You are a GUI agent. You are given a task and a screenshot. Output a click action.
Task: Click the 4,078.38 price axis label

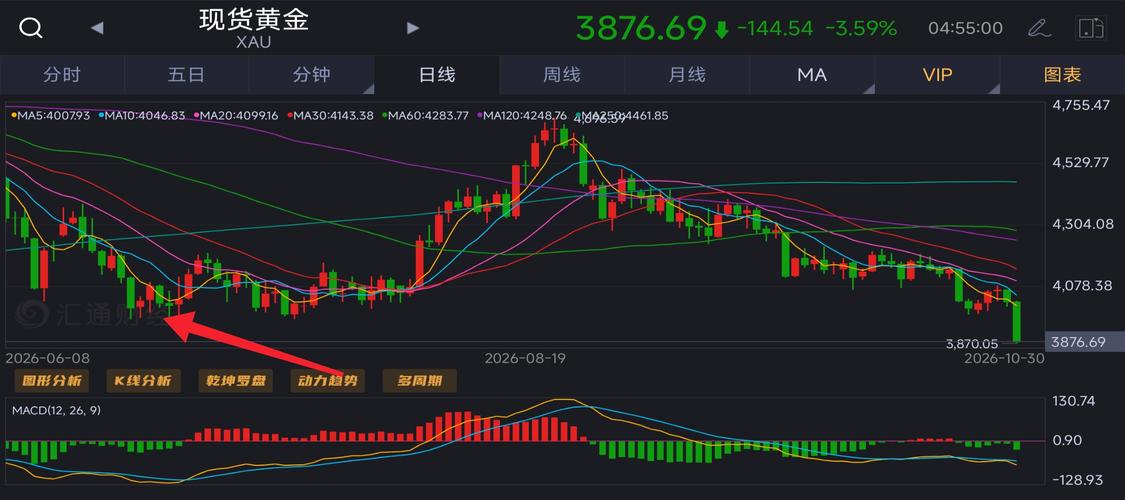coord(1081,286)
